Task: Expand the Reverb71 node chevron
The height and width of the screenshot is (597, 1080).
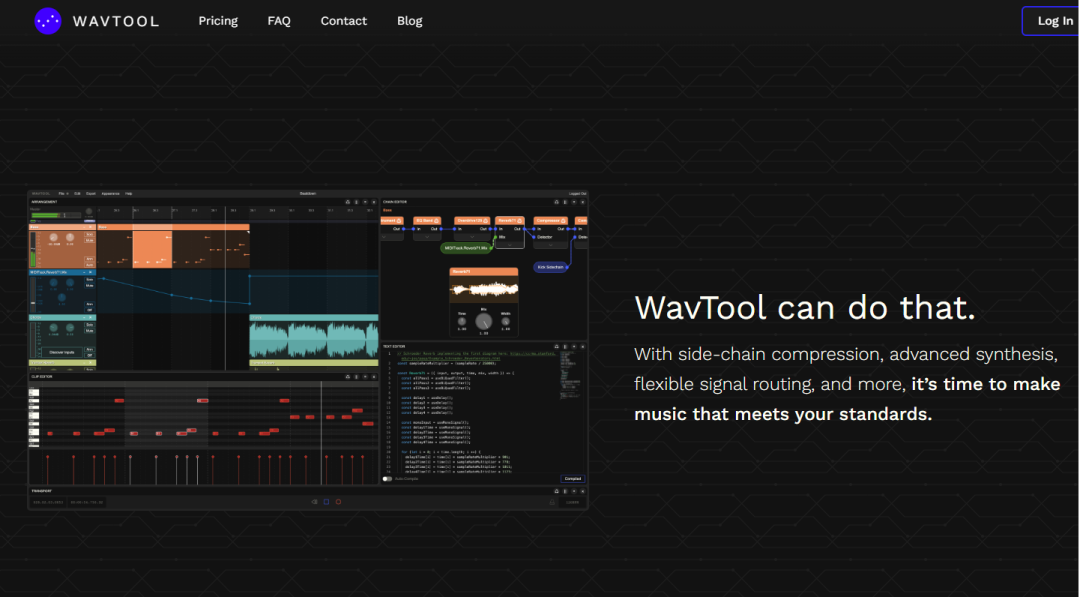Action: click(510, 245)
